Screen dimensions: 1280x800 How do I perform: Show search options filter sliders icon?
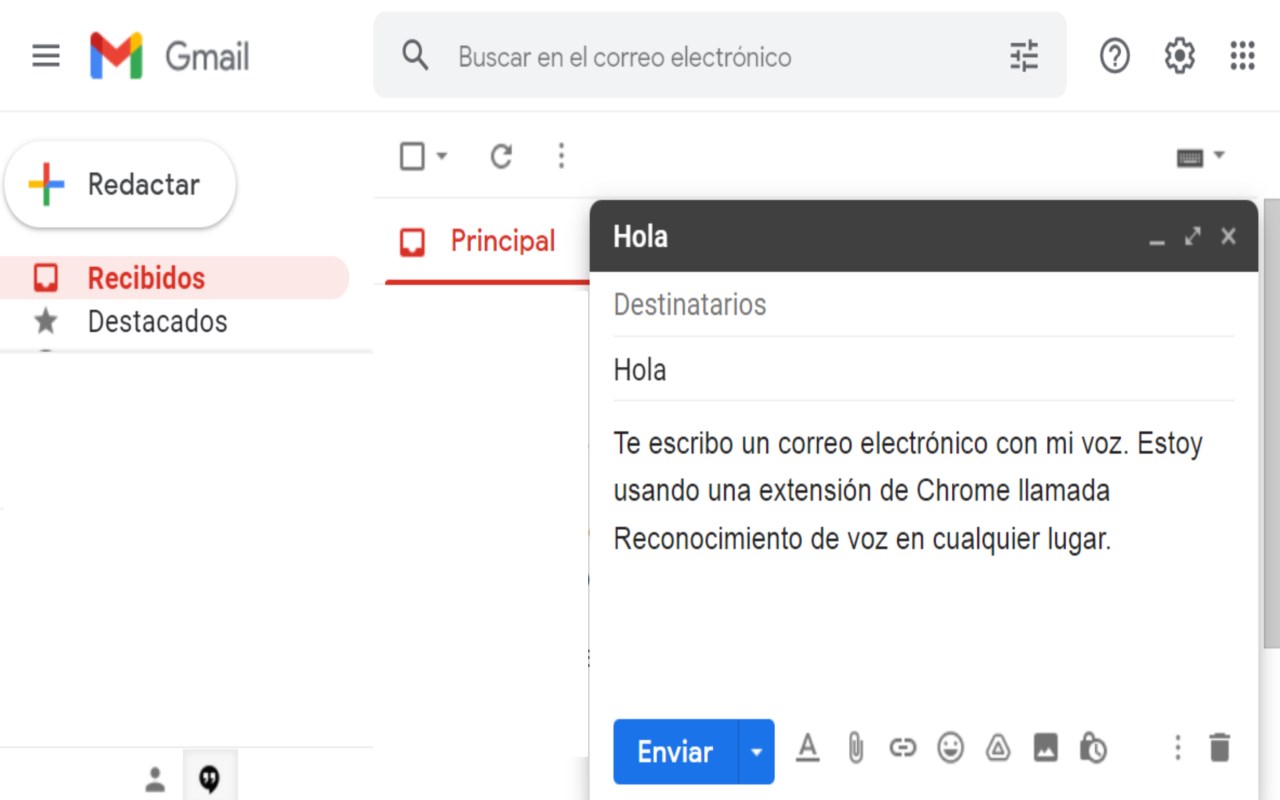pyautogui.click(x=1024, y=56)
